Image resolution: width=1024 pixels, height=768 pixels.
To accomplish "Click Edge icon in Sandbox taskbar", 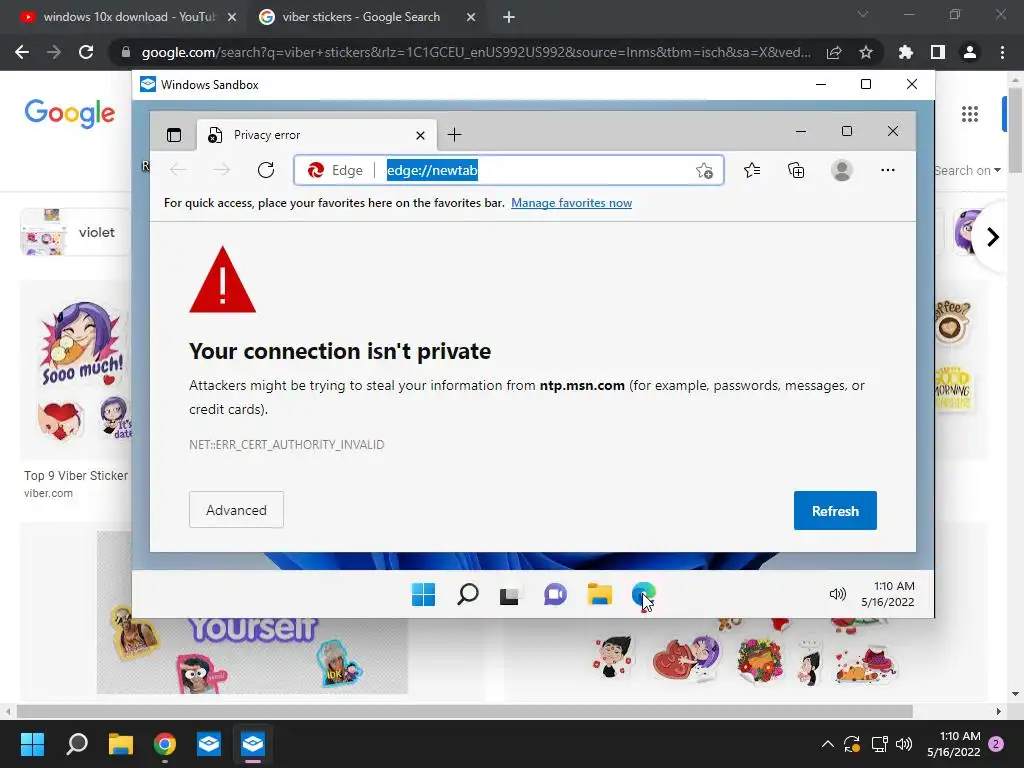I will pyautogui.click(x=643, y=594).
